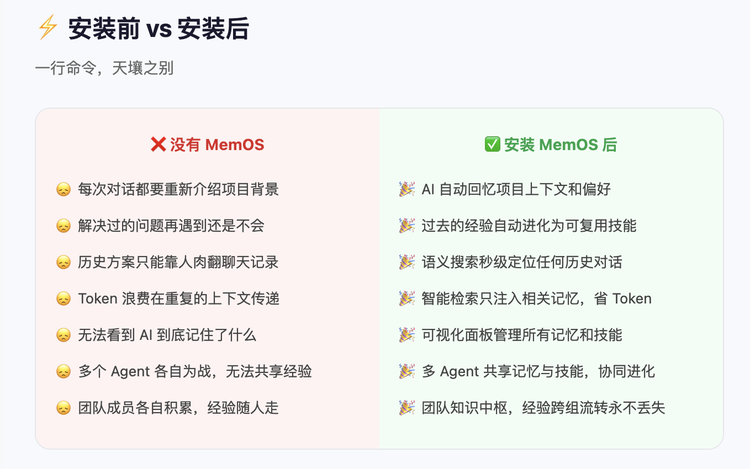The height and width of the screenshot is (469, 750).
Task: Click the 没有 MemOS column title
Action: pos(217,145)
